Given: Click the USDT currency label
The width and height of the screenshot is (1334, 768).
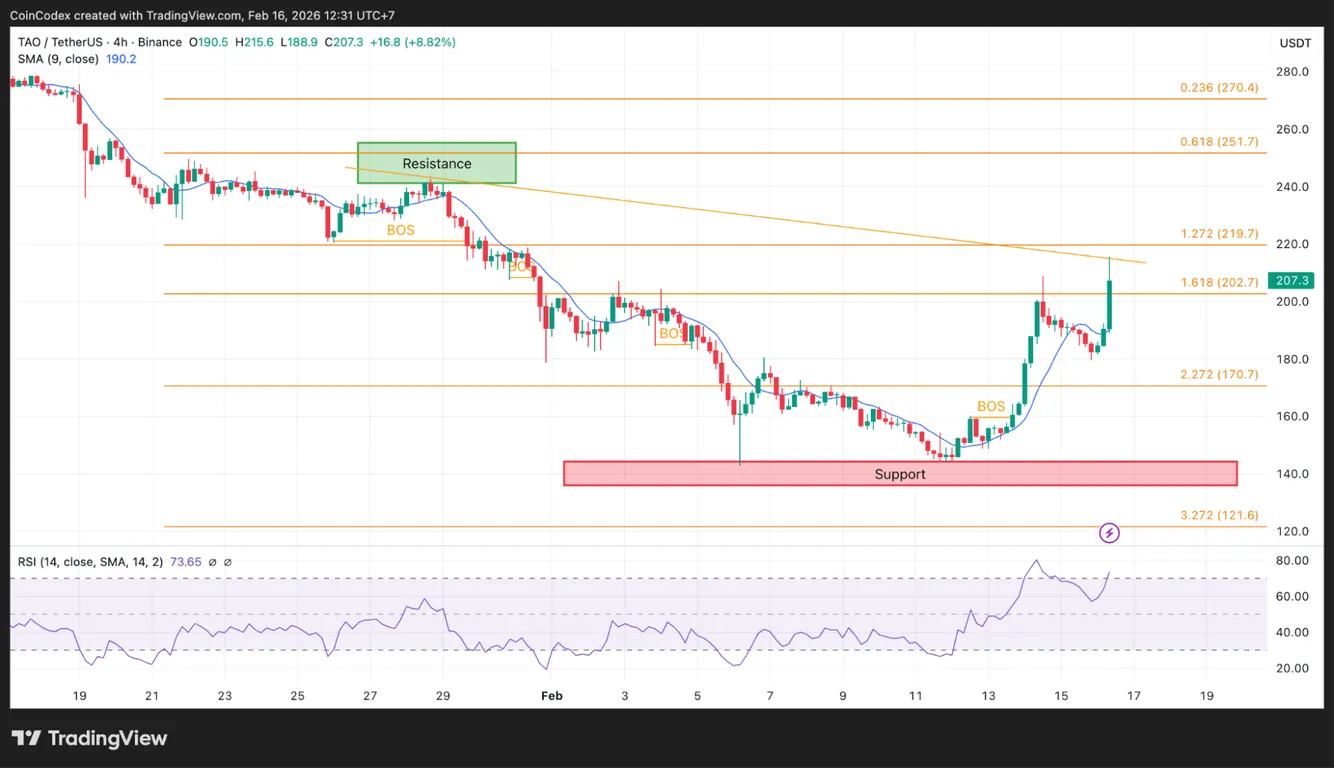Looking at the screenshot, I should point(1295,43).
